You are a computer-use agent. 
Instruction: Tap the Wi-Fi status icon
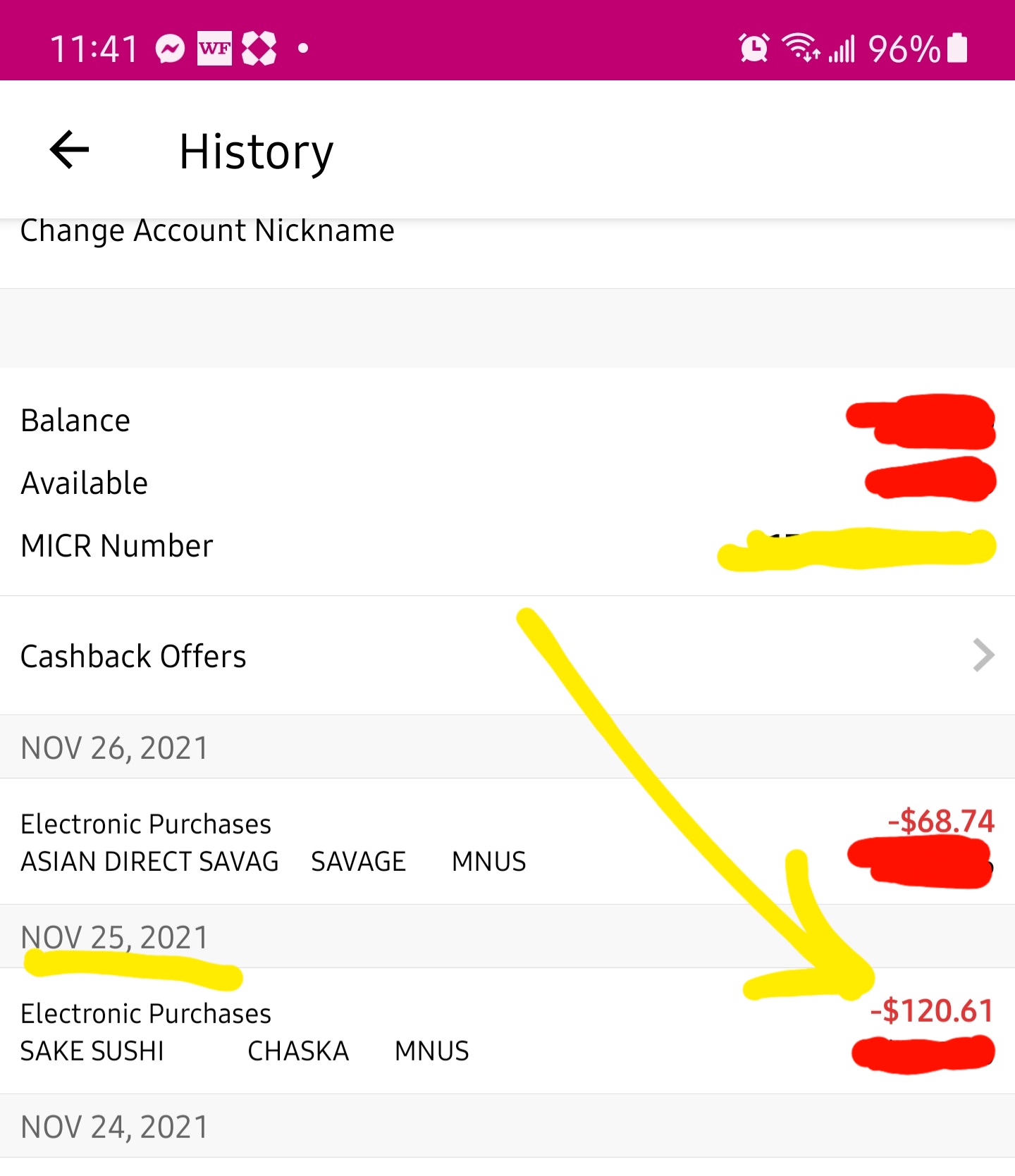point(801,49)
